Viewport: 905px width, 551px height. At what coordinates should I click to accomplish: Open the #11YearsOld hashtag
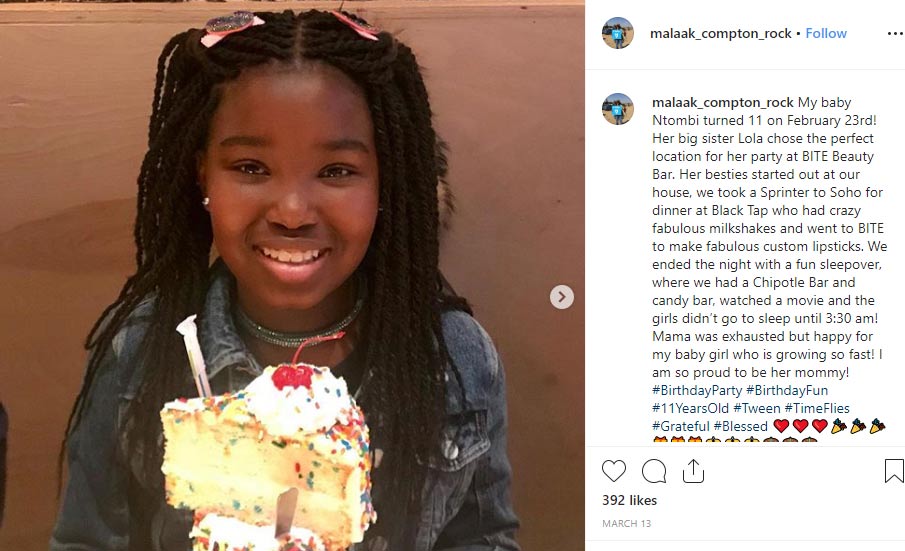690,408
